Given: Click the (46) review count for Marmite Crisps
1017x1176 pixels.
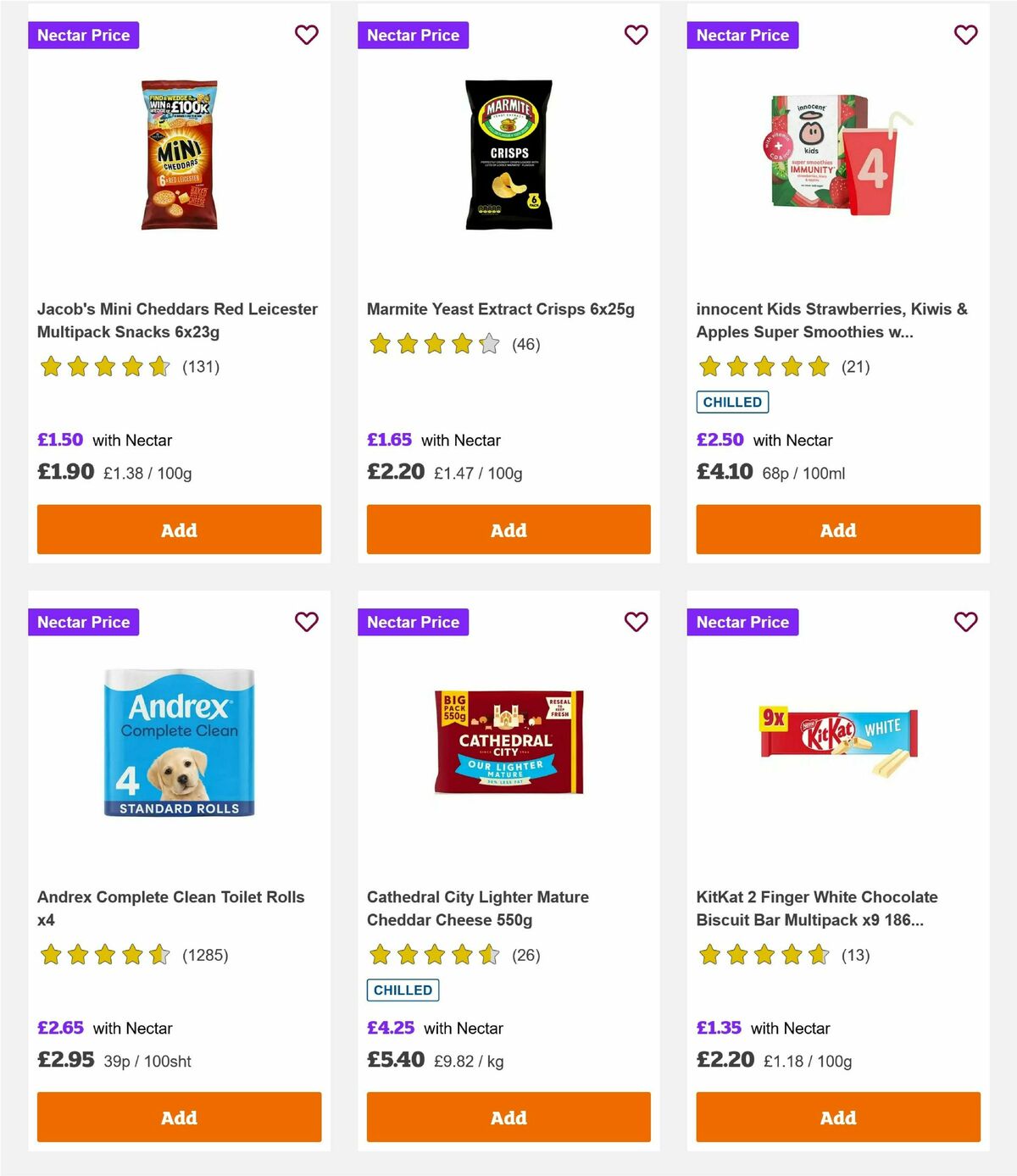Looking at the screenshot, I should 525,344.
